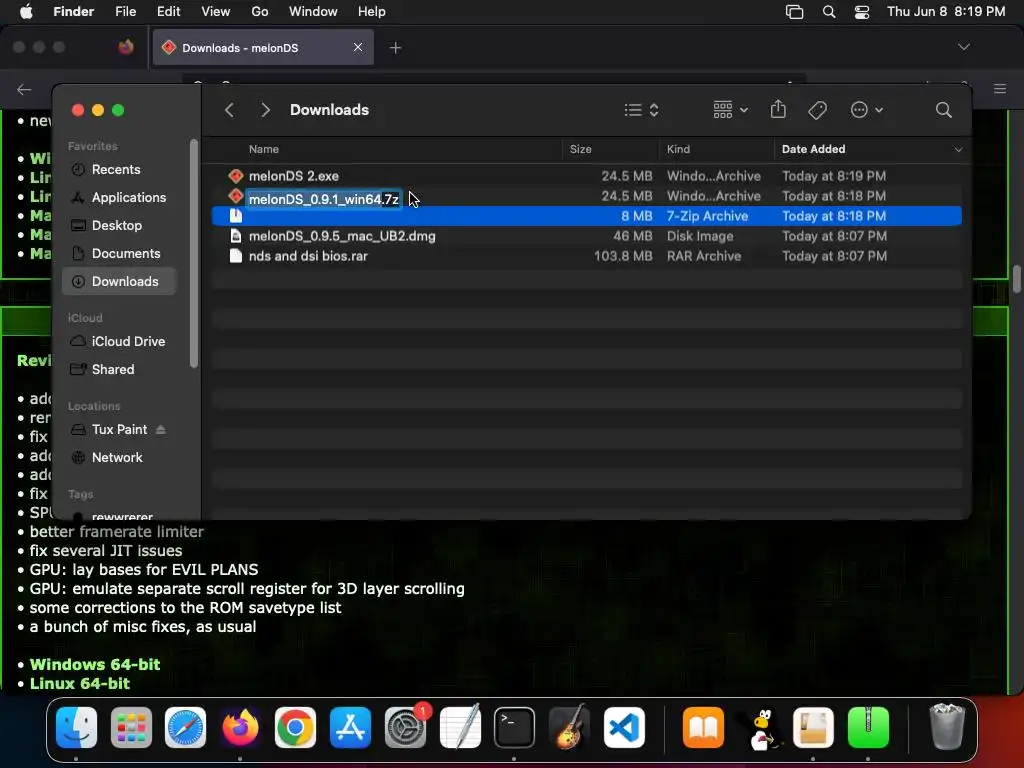Switch to Downloads - melonDS browser tab
The image size is (1024, 768).
(263, 48)
